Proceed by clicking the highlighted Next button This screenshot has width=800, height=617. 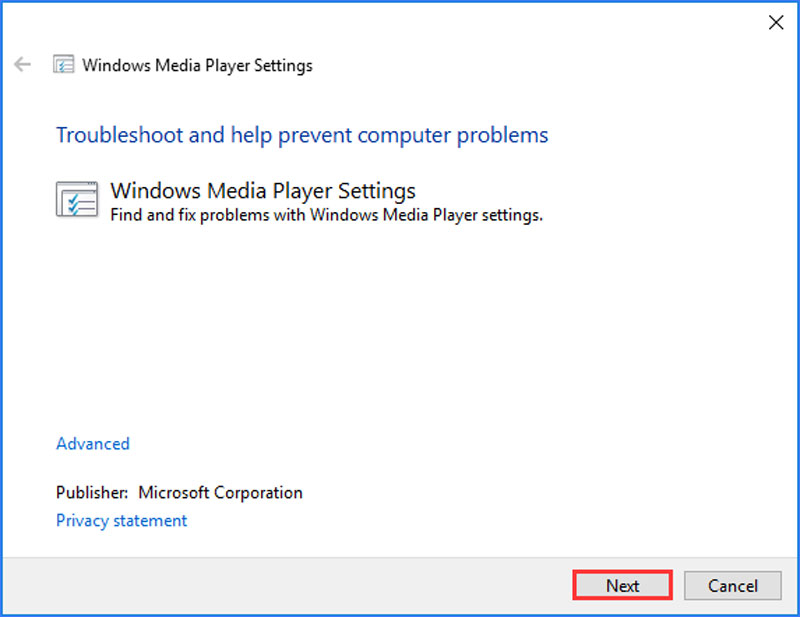tap(622, 585)
